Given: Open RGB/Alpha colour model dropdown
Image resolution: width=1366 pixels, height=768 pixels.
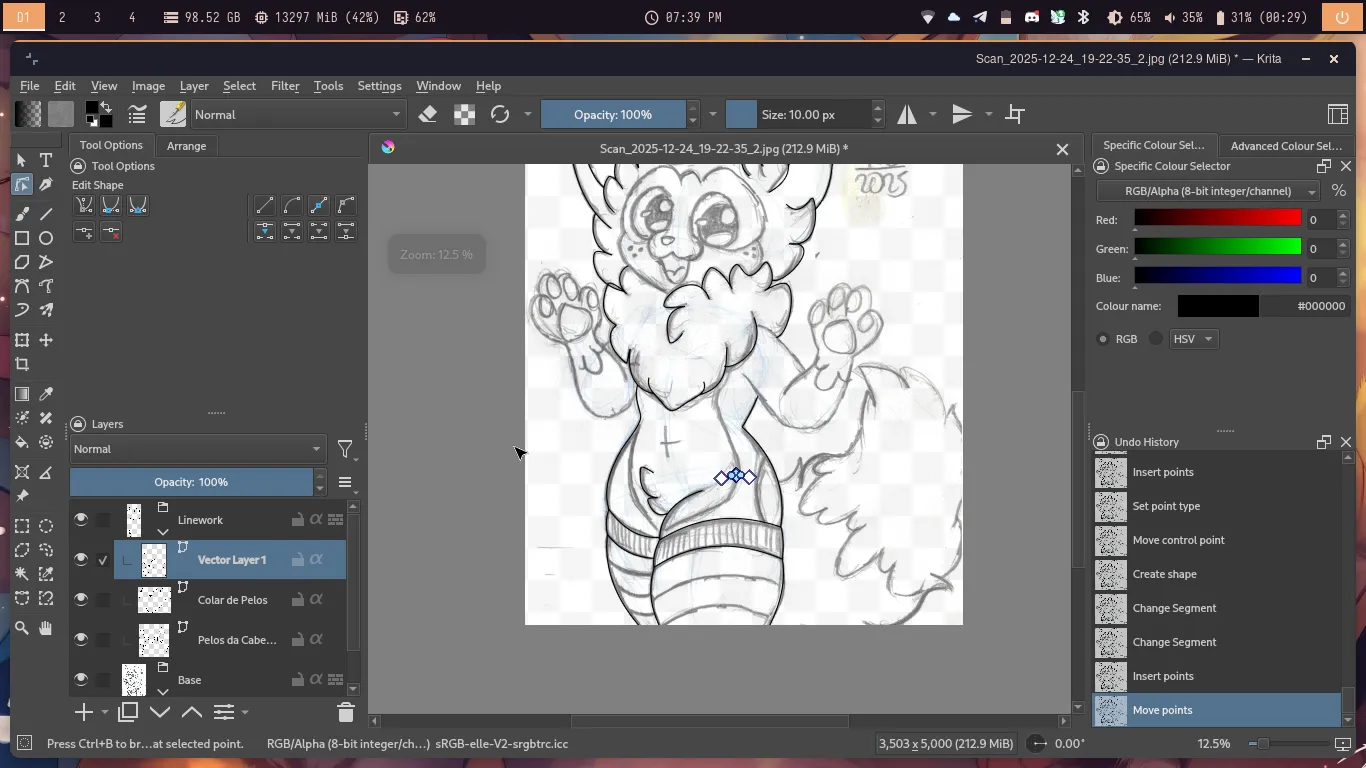Looking at the screenshot, I should pos(1208,191).
